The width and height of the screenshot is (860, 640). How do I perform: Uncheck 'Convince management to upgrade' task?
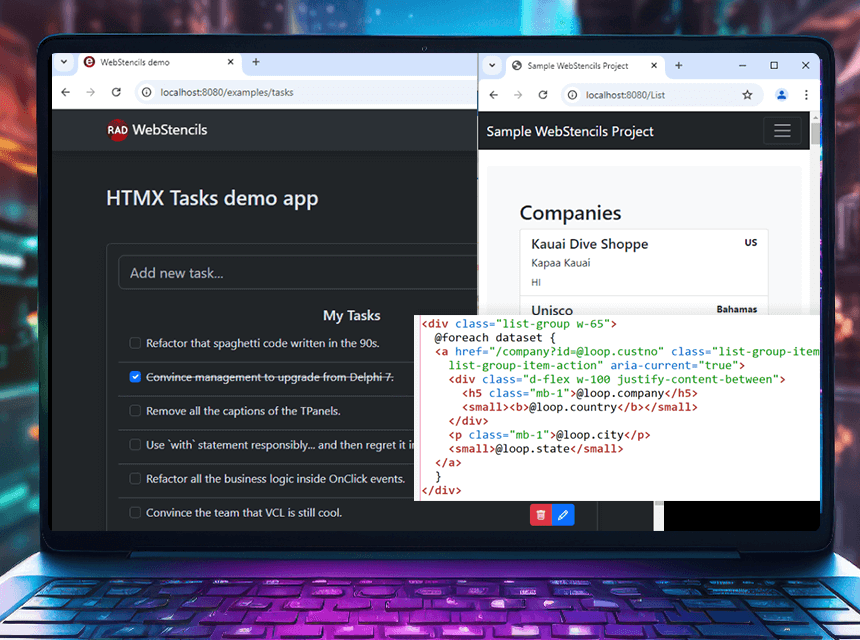click(x=135, y=377)
